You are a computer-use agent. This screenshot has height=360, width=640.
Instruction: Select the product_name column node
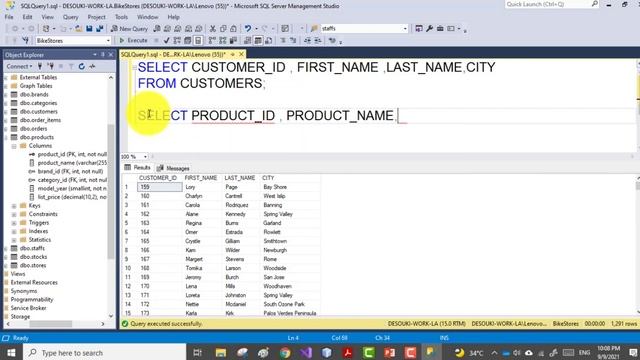click(x=72, y=163)
